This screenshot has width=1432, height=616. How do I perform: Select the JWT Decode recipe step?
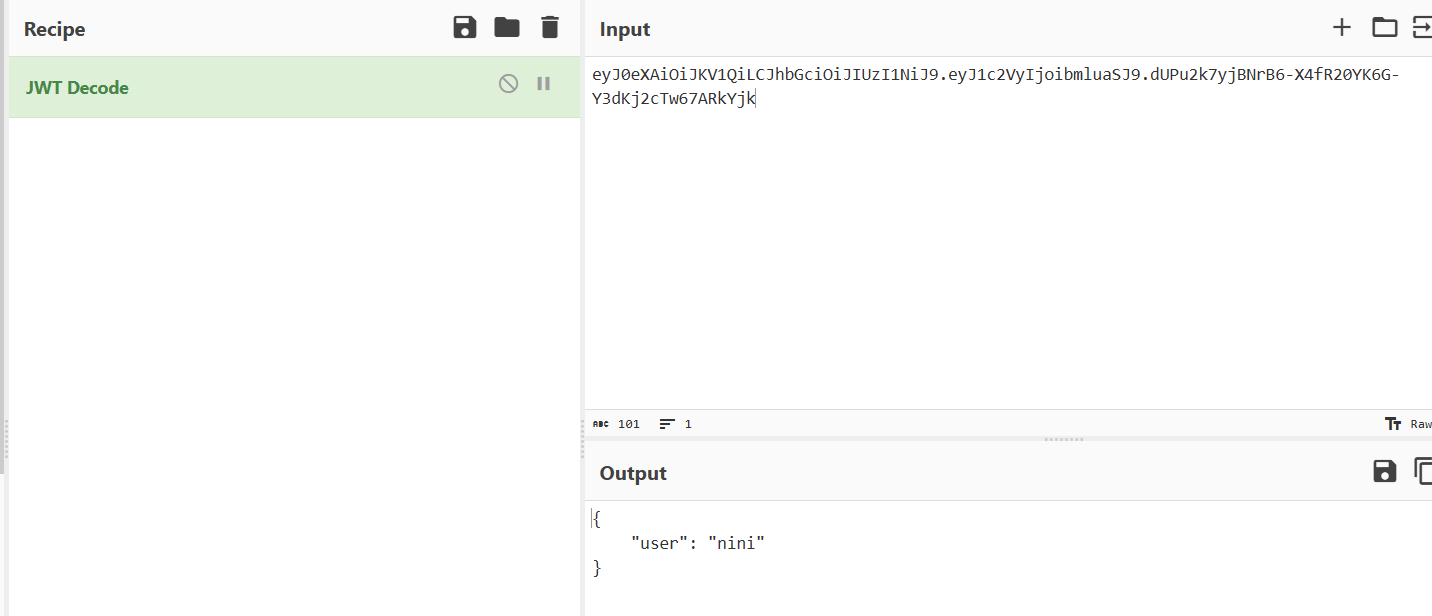pos(294,87)
